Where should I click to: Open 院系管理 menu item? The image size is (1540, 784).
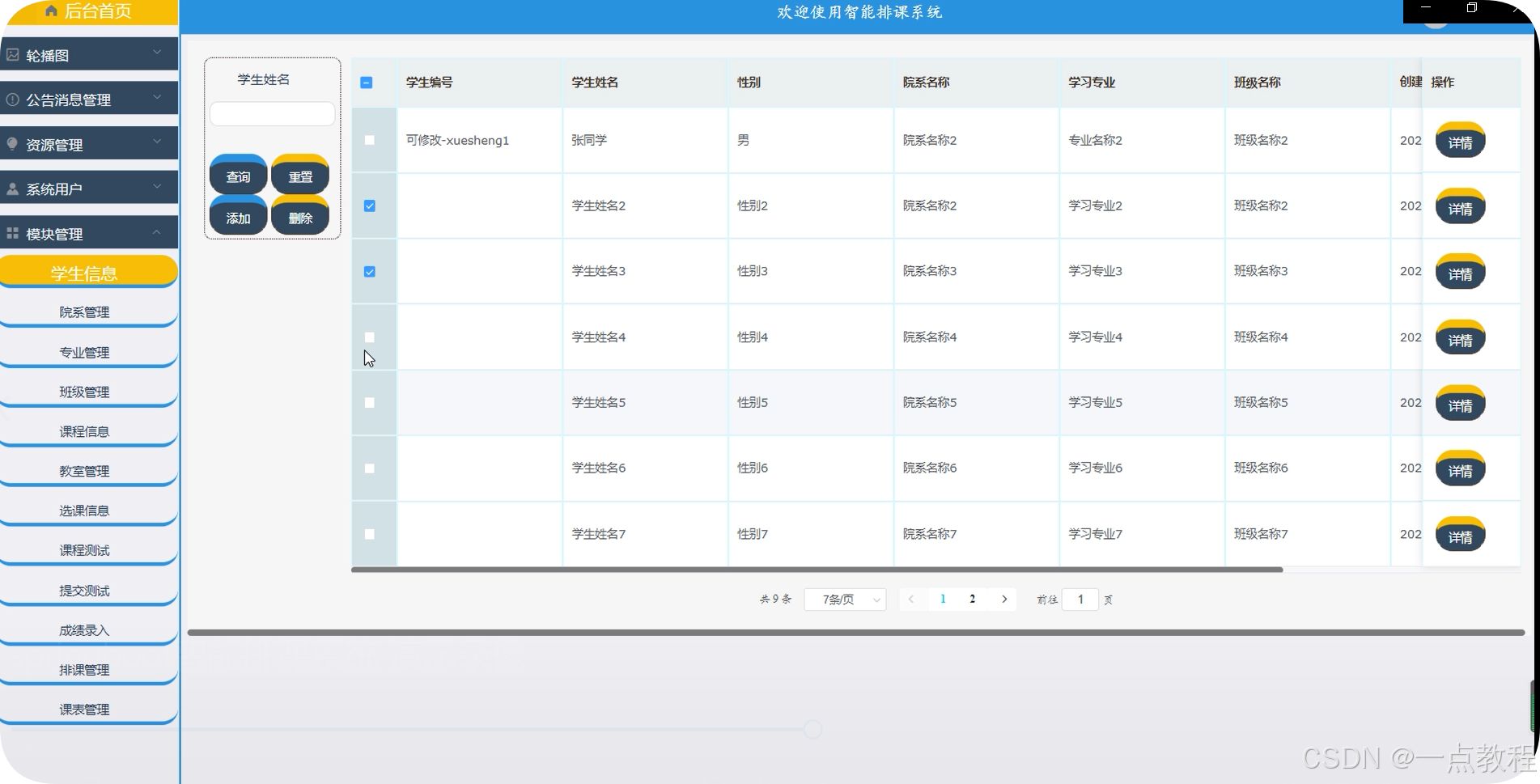tap(89, 312)
